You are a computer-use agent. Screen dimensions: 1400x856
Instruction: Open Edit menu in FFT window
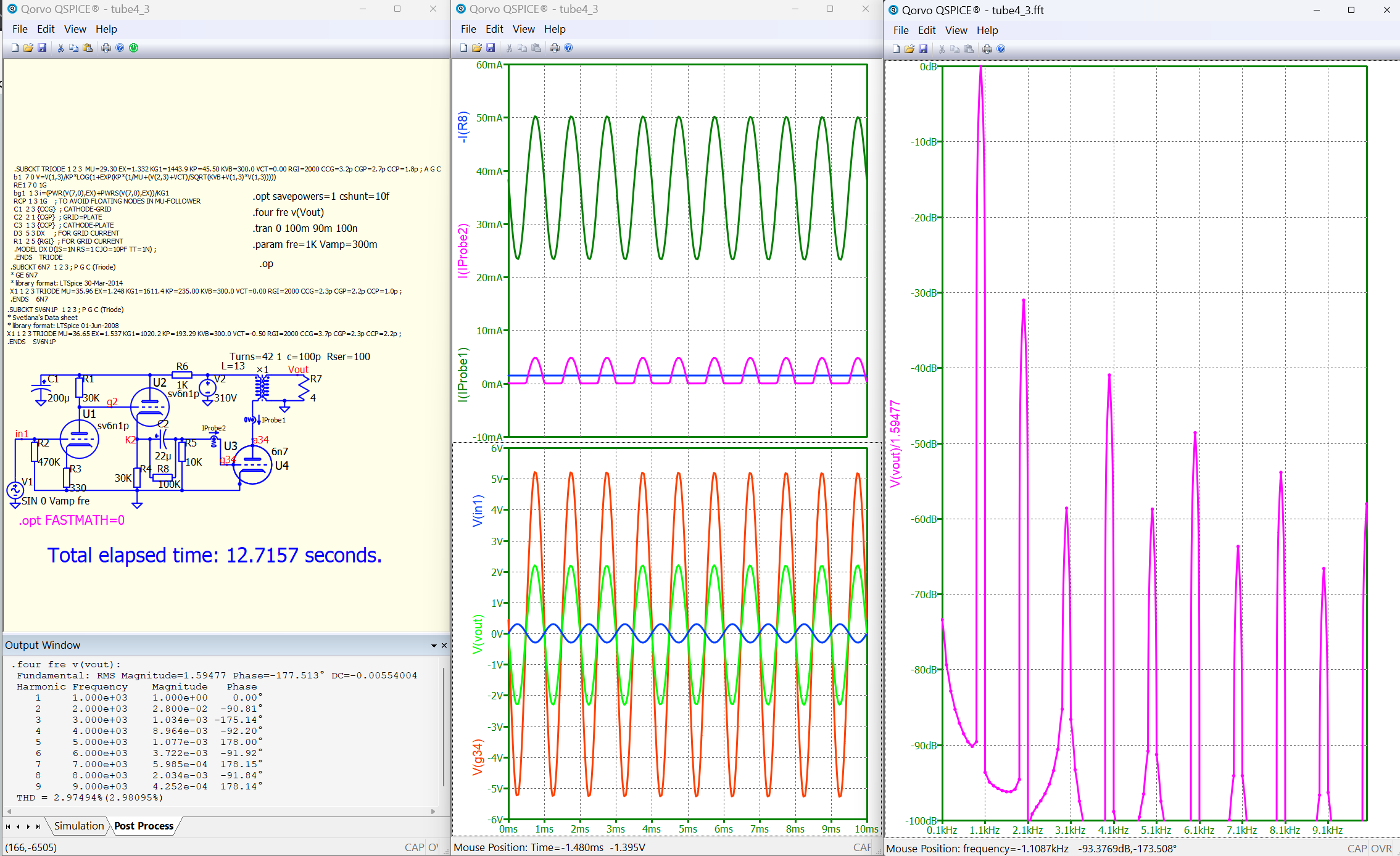pos(926,30)
